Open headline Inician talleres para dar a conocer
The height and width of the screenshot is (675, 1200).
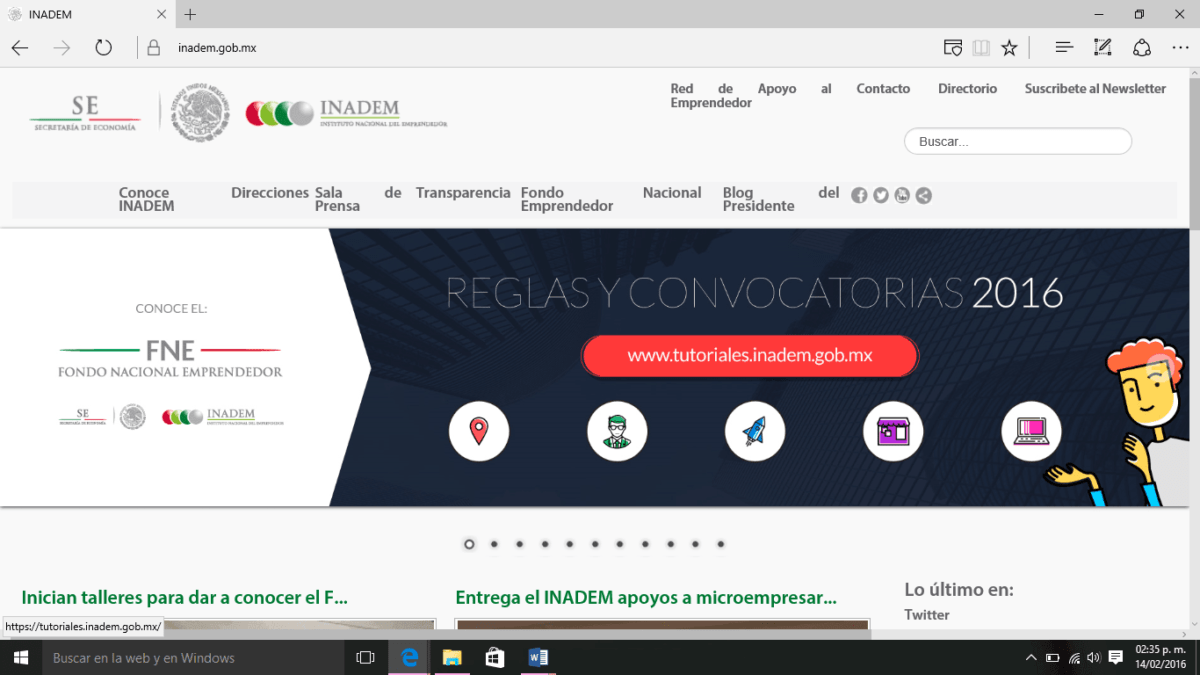click(x=184, y=598)
